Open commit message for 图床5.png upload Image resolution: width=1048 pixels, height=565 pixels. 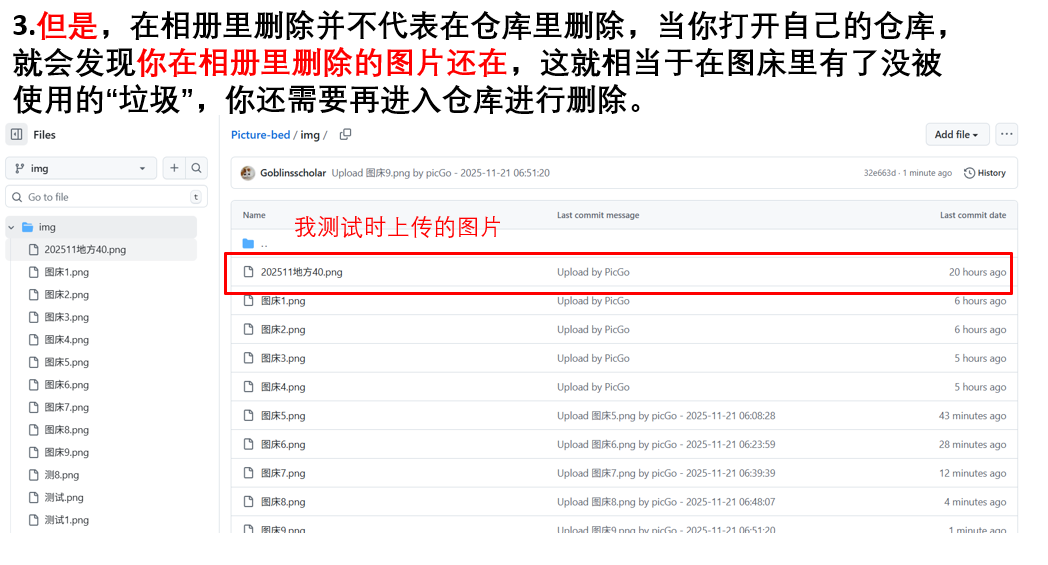click(666, 416)
